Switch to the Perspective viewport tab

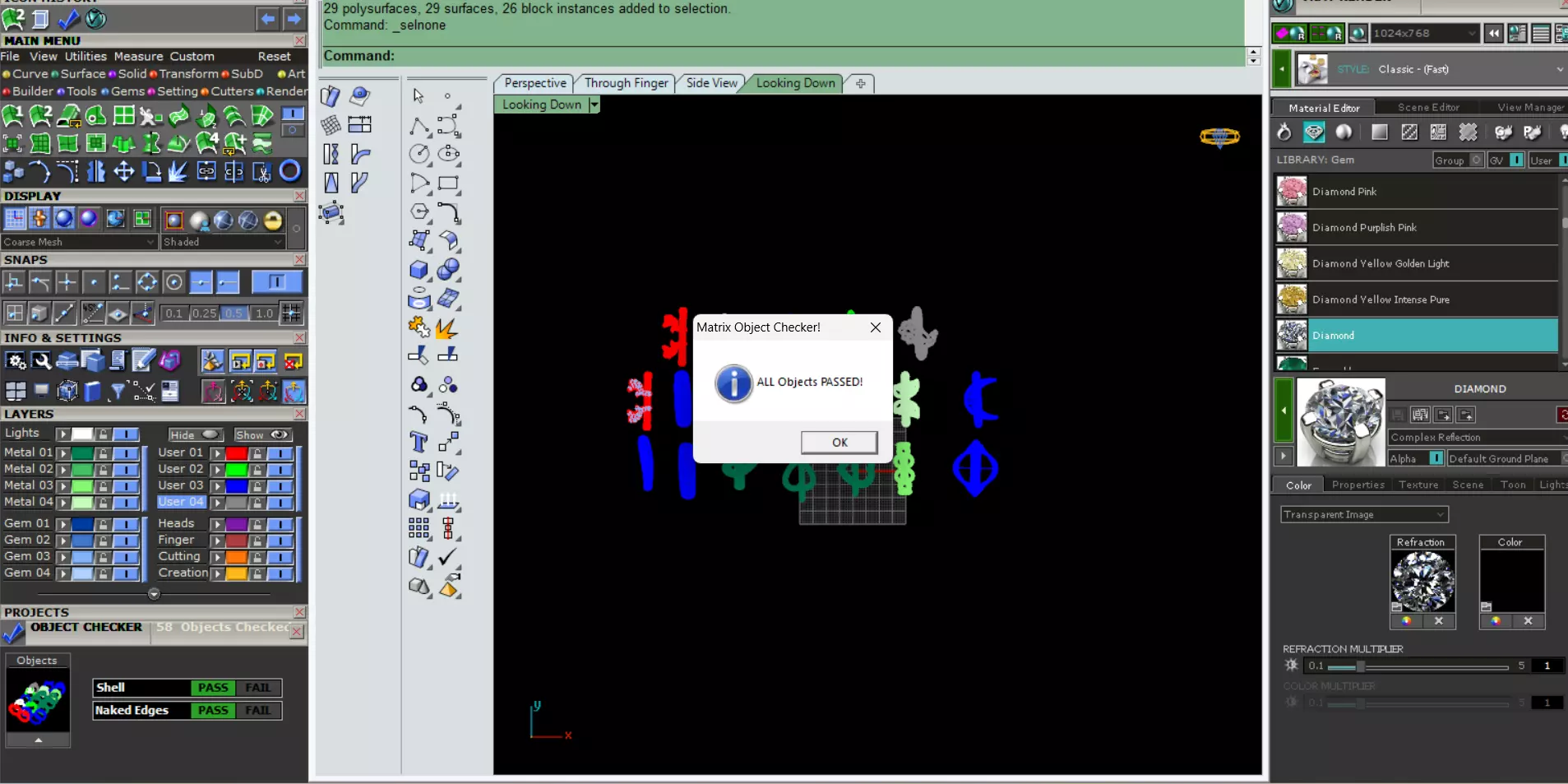point(535,83)
